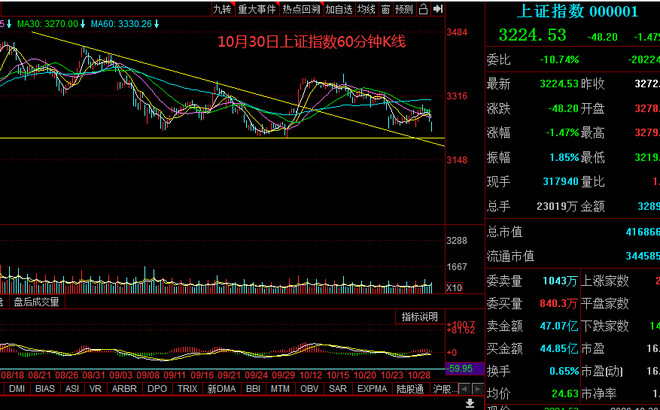
Task: Switch to the 盘后成交量 tab
Action: (x=37, y=302)
